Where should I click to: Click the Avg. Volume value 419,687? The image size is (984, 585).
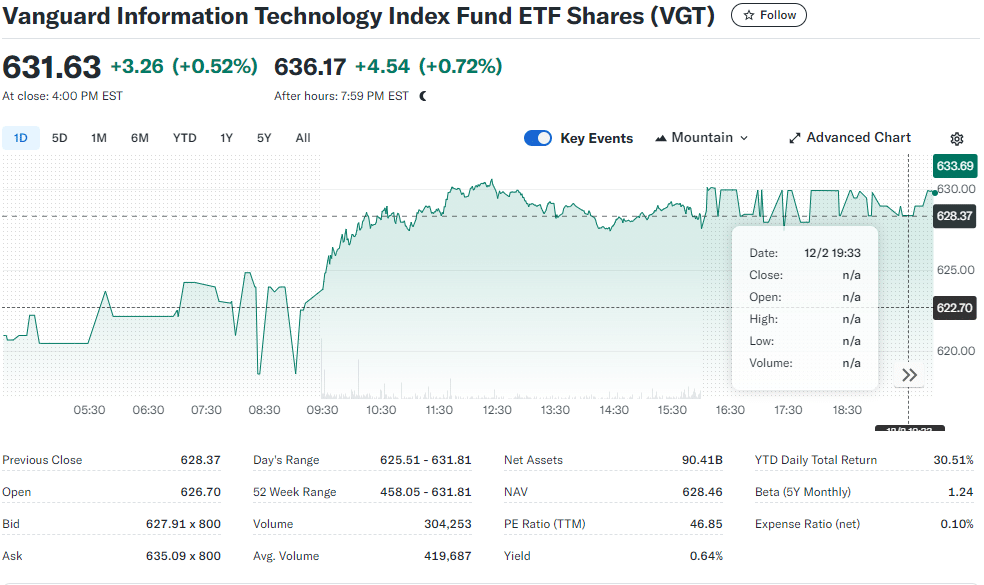[x=447, y=556]
